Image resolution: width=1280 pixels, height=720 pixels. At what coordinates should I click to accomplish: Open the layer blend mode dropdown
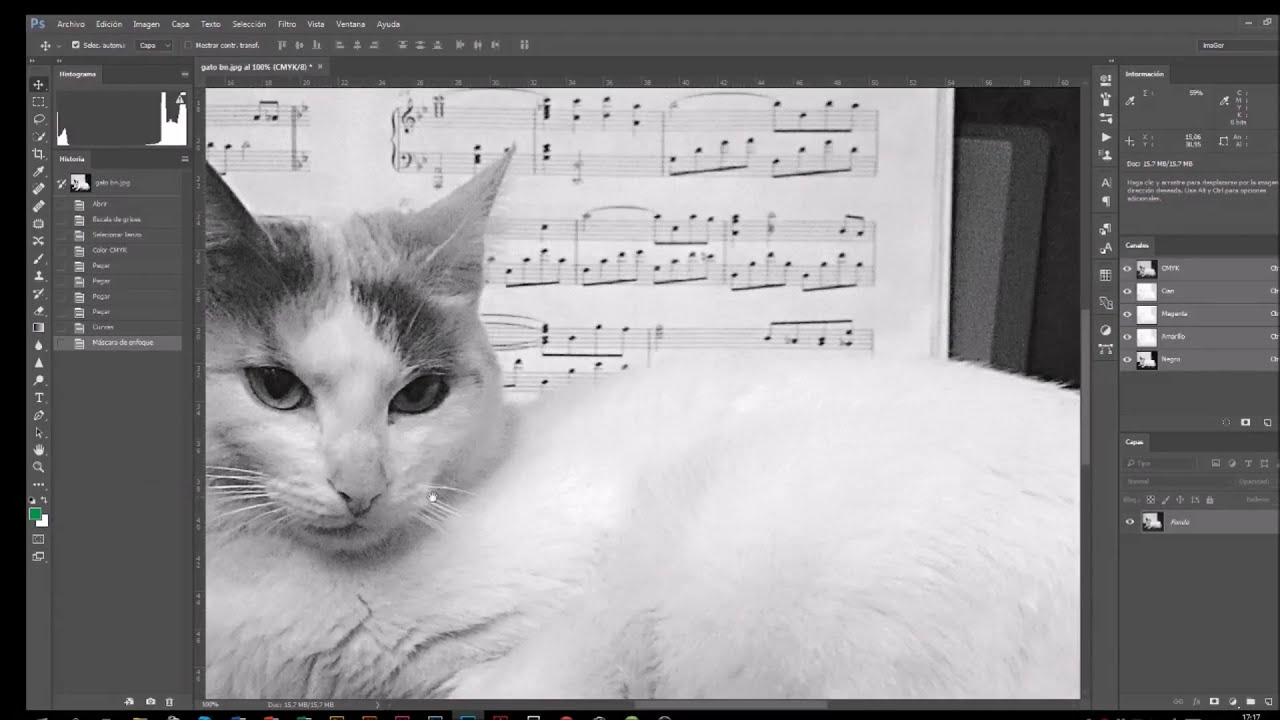(x=1177, y=482)
